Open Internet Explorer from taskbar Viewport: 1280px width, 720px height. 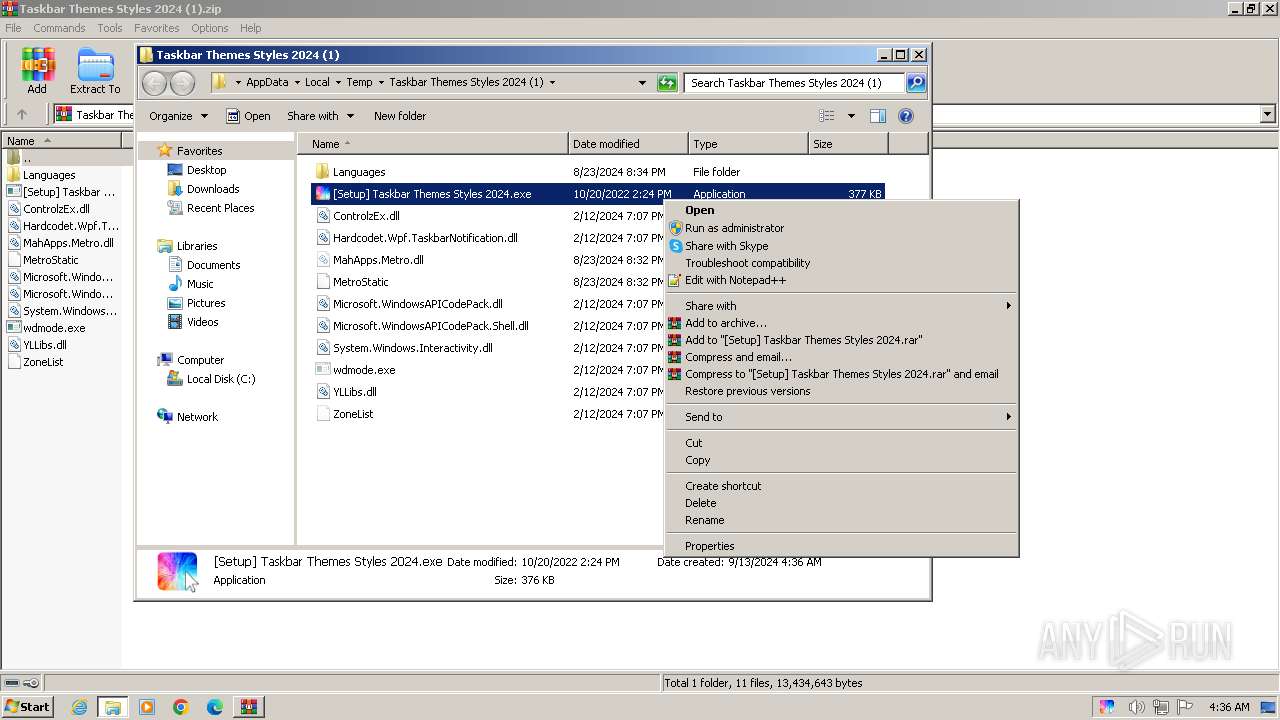pos(79,707)
